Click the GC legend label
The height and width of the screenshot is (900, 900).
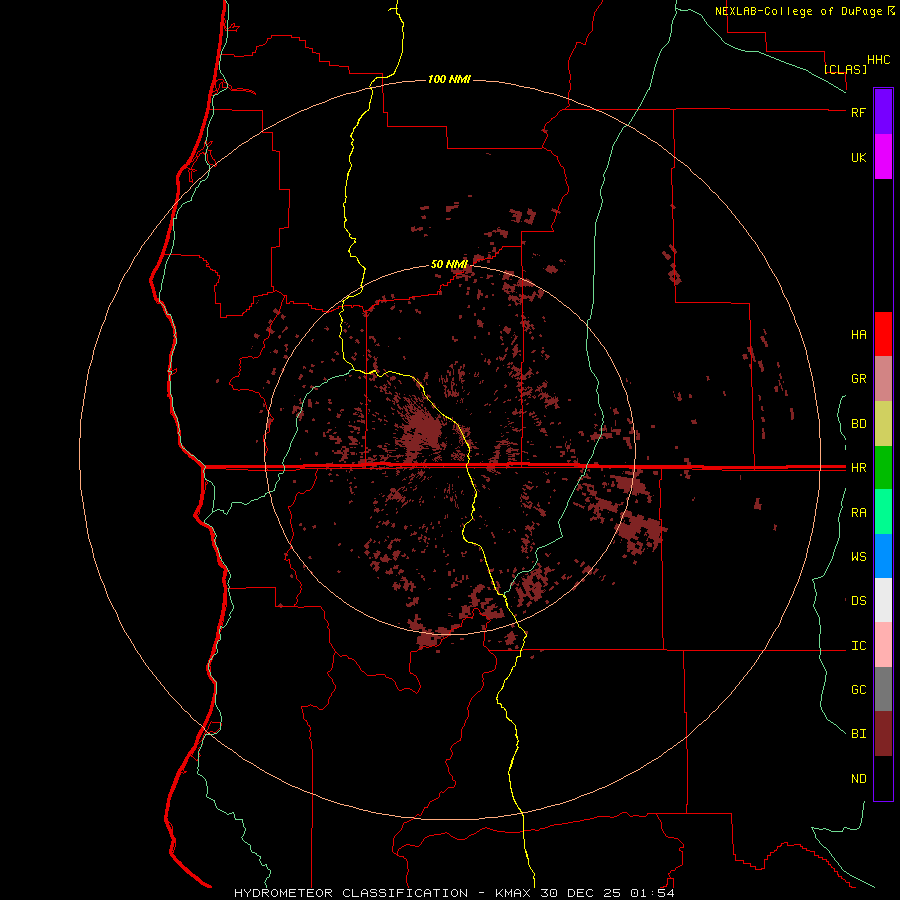click(858, 690)
